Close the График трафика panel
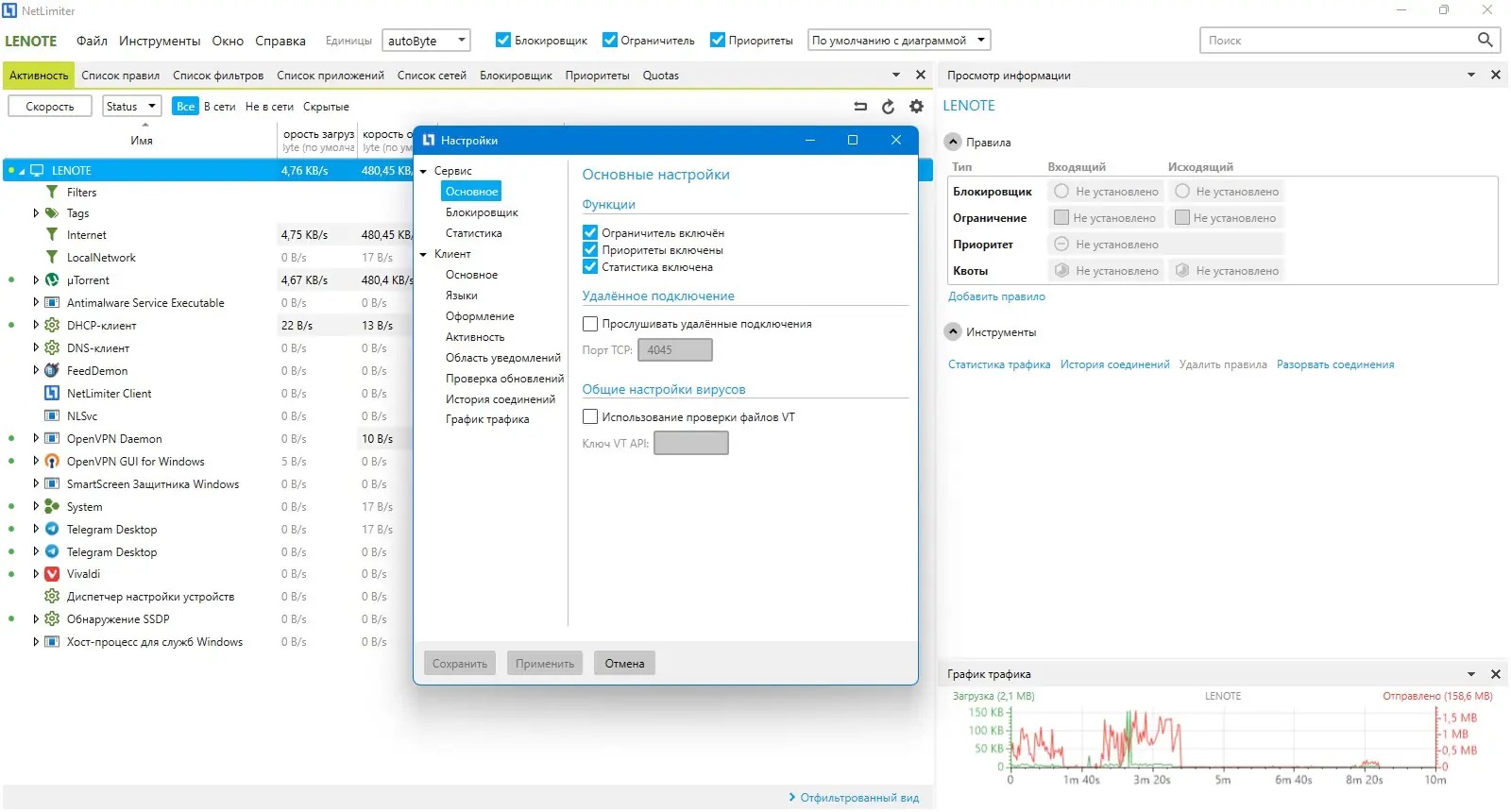This screenshot has width=1511, height=812. pos(1496,674)
